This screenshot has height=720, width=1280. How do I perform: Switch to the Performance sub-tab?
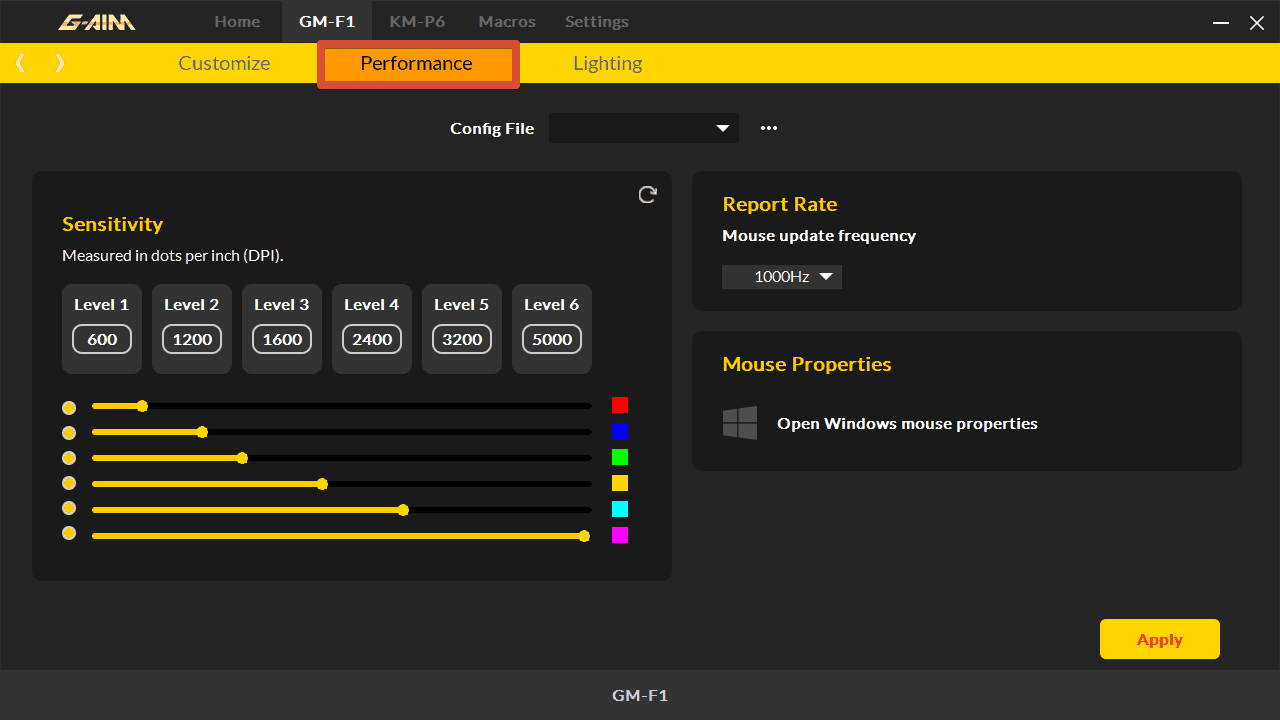pos(417,64)
